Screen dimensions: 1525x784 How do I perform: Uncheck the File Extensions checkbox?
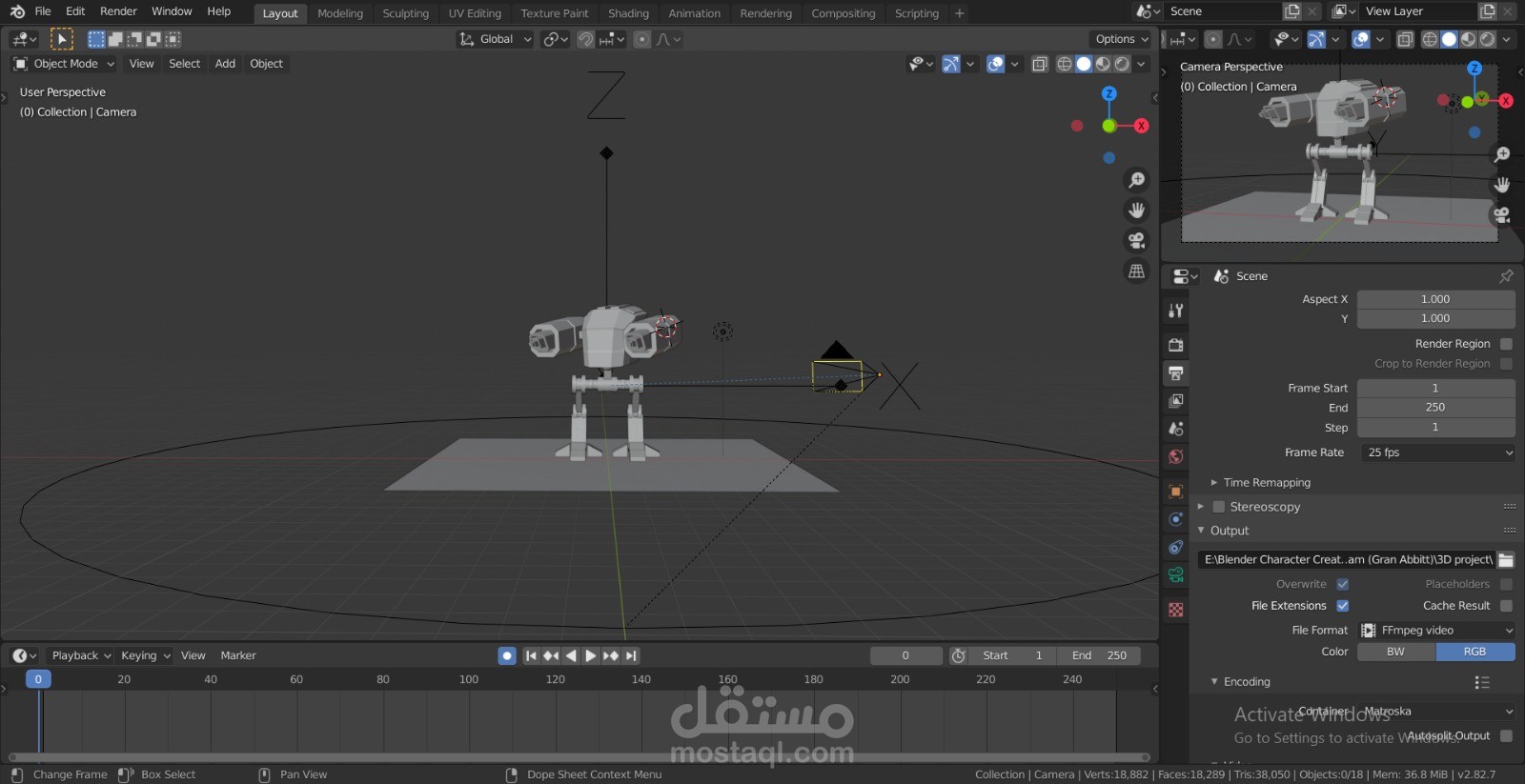[1343, 606]
